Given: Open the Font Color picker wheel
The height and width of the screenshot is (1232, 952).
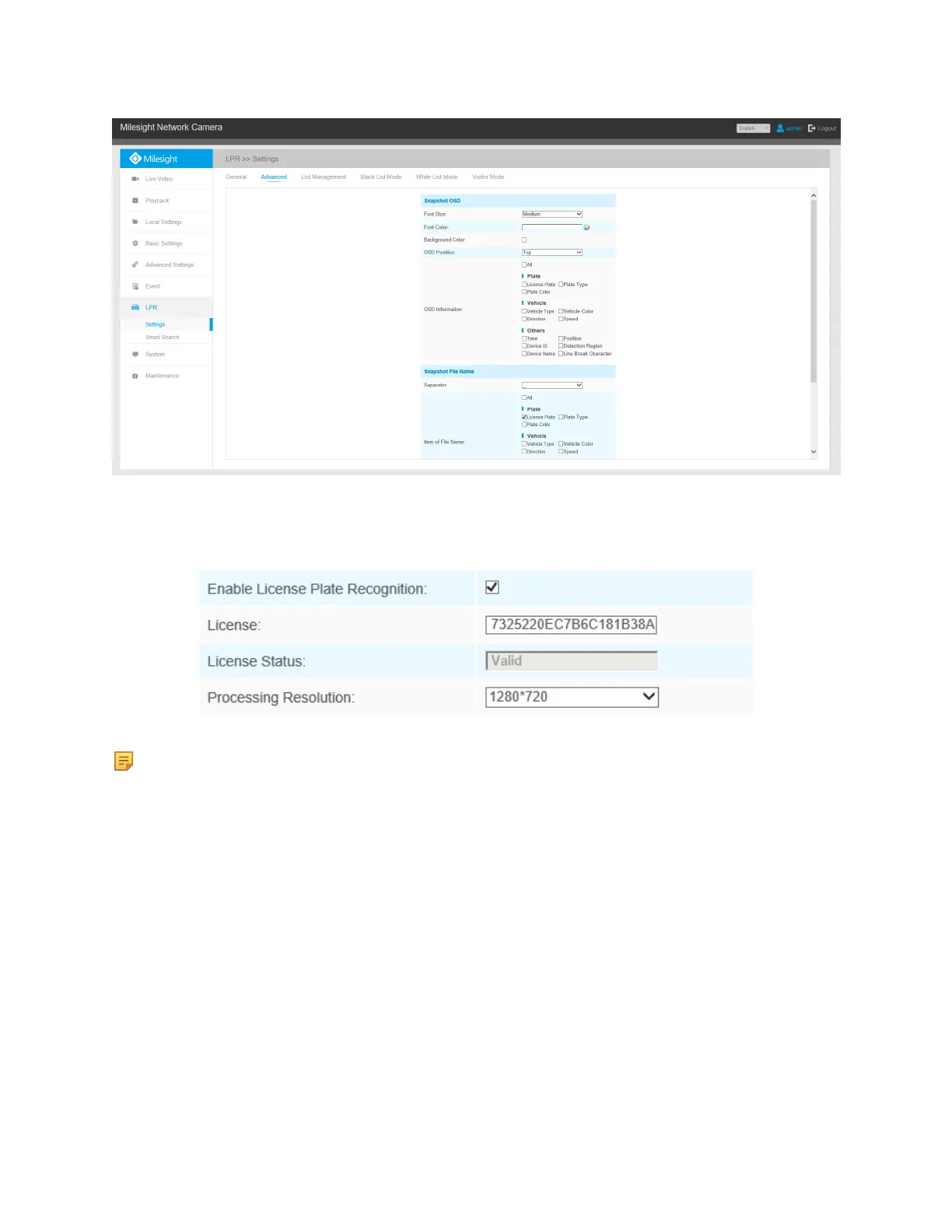Looking at the screenshot, I should [586, 227].
